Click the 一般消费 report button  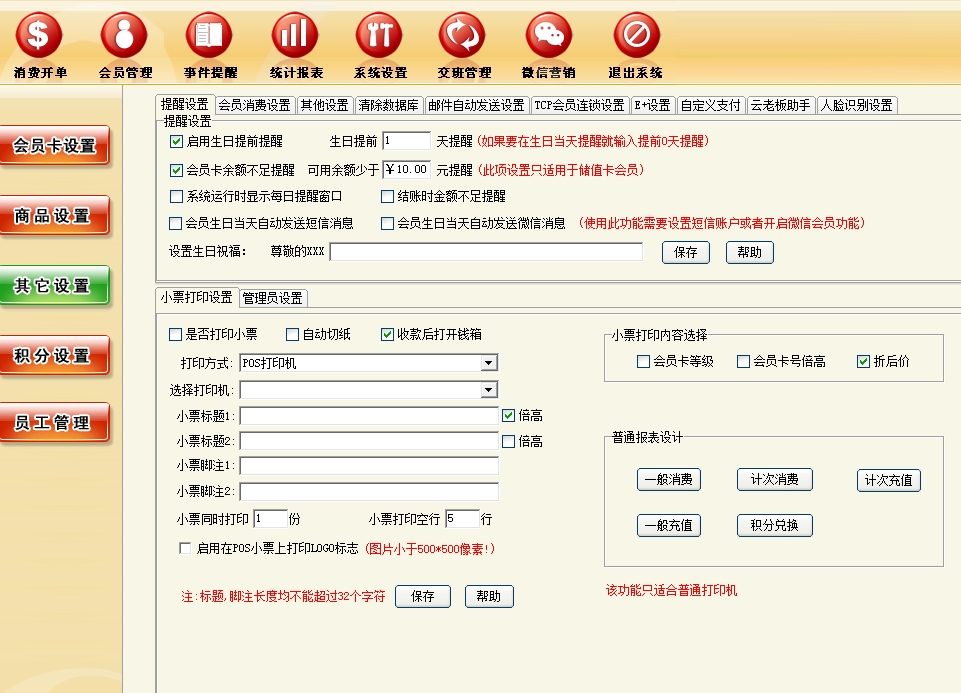(669, 480)
